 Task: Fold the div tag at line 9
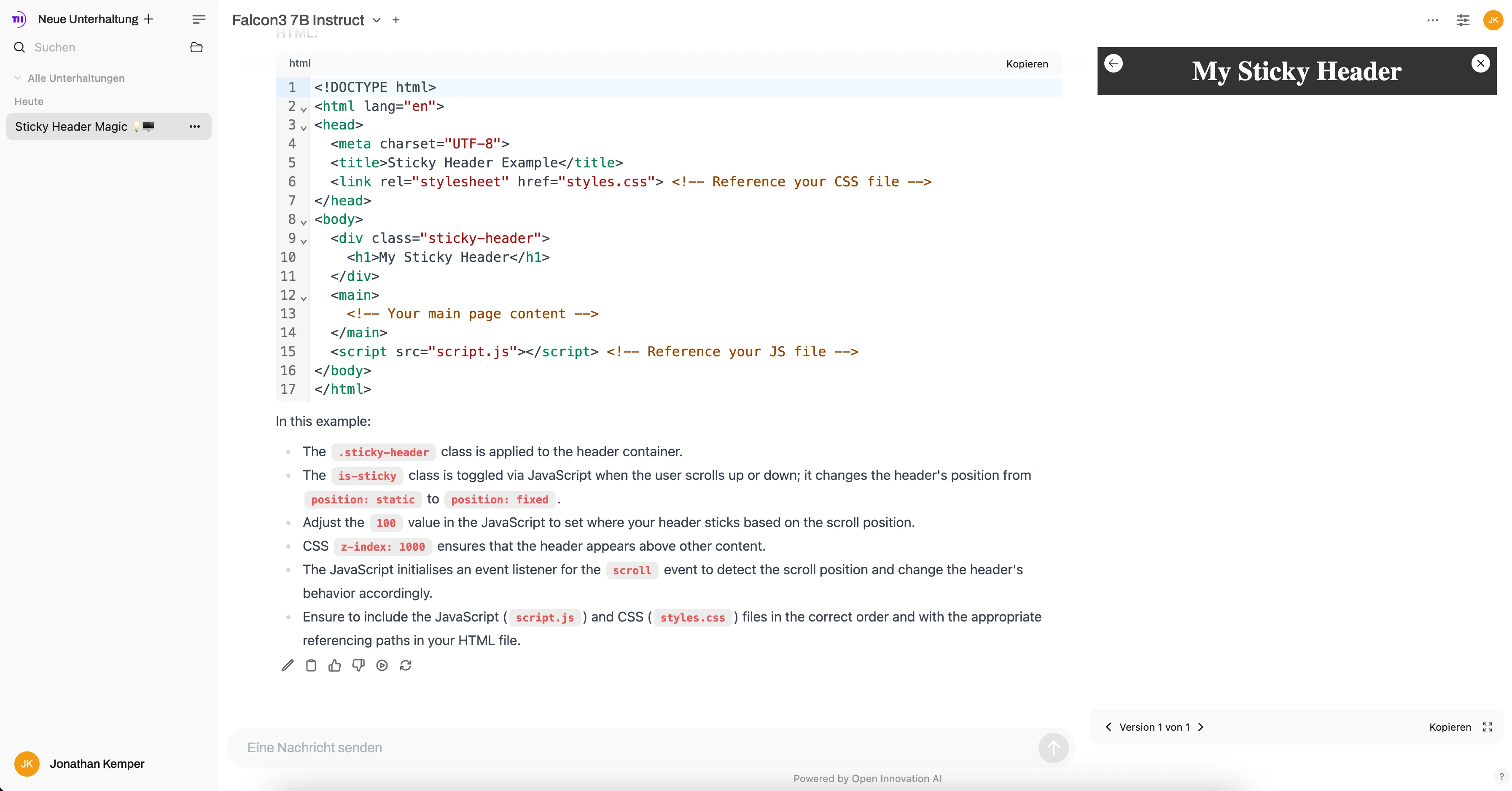[x=304, y=241]
